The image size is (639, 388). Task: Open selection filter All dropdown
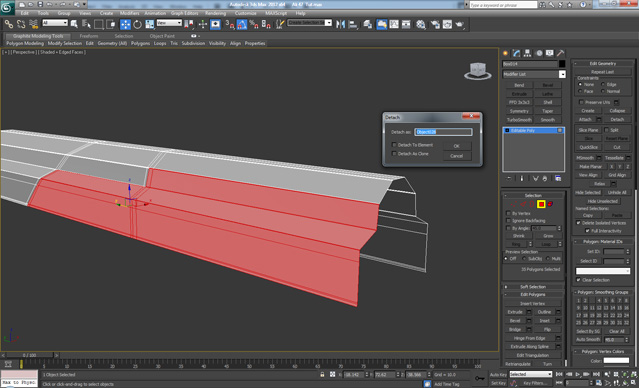55,23
